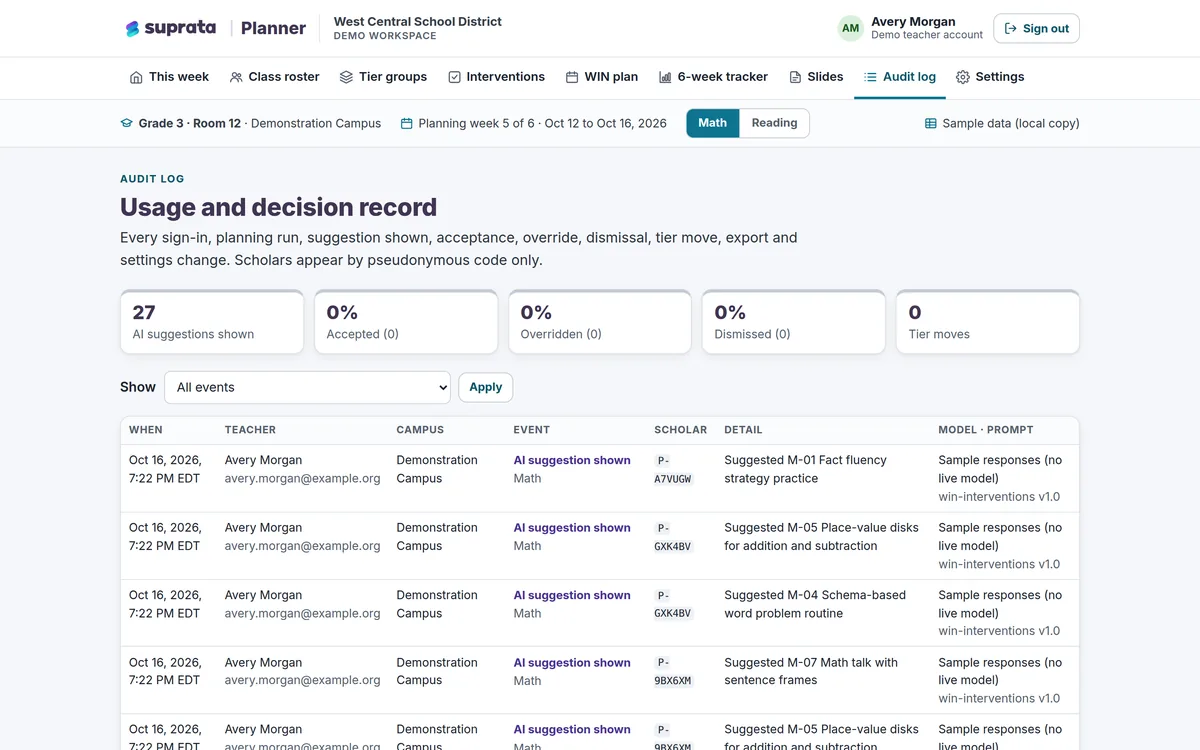This screenshot has height=750, width=1200.
Task: Click the Accepted (0) stat card
Action: [x=406, y=322]
